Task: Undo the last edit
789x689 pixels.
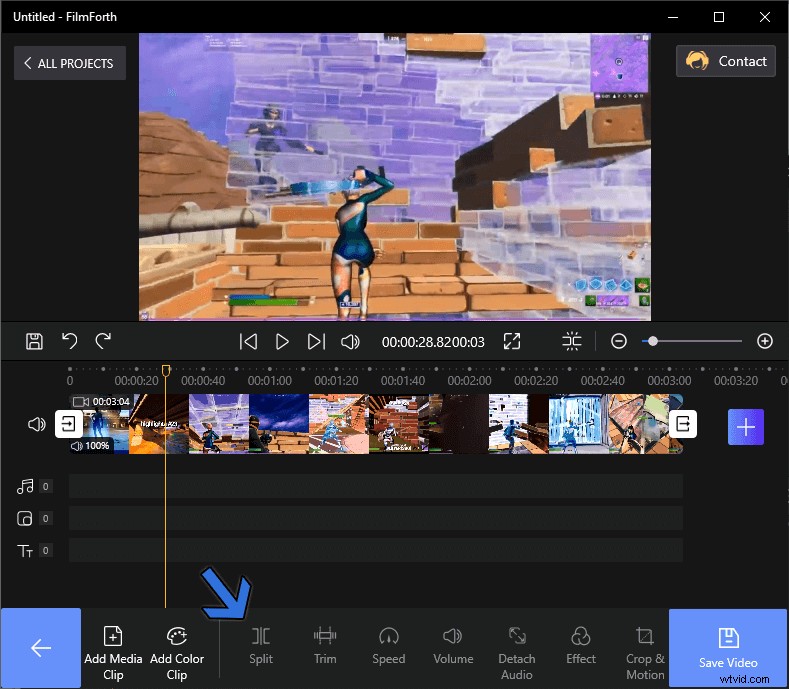Action: tap(69, 341)
